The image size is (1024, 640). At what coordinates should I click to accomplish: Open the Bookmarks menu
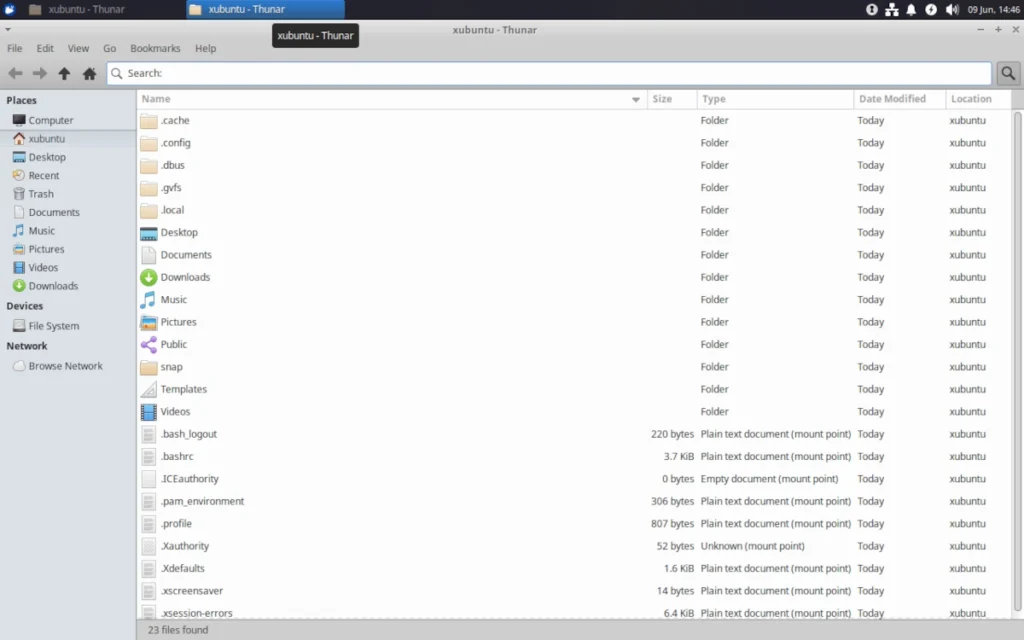point(155,48)
